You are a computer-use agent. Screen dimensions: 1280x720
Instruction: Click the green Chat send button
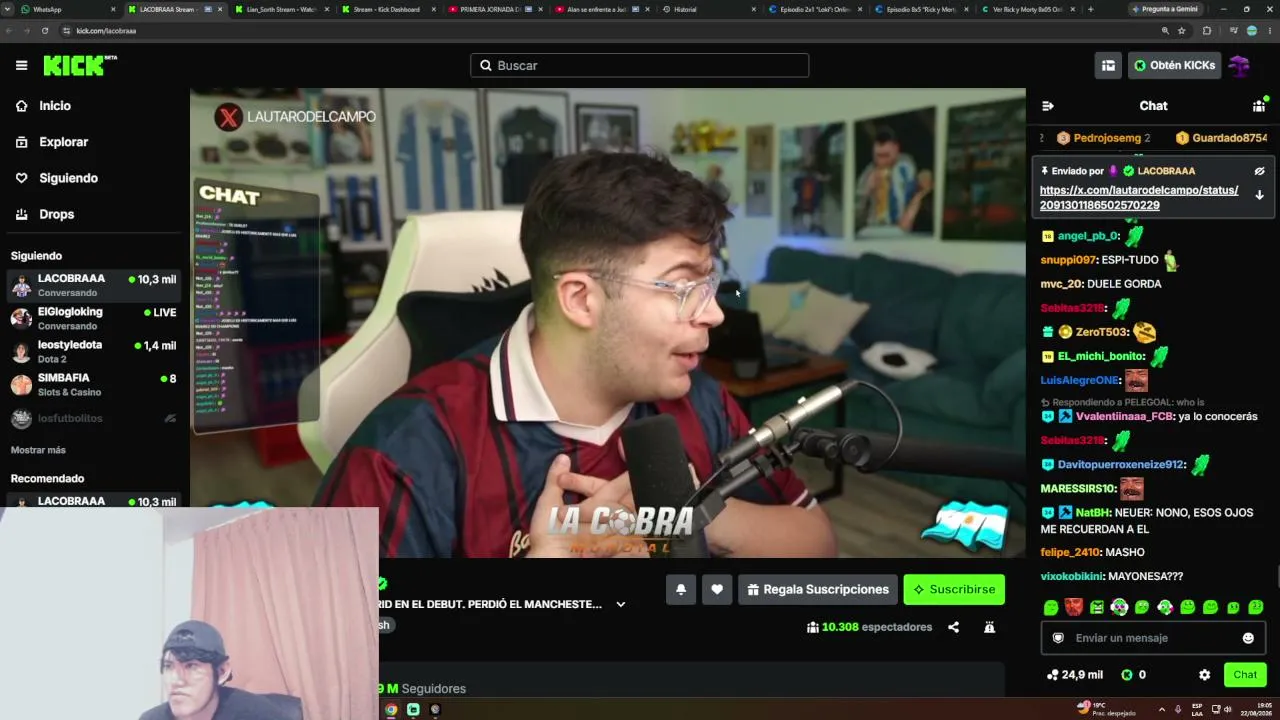click(x=1245, y=675)
